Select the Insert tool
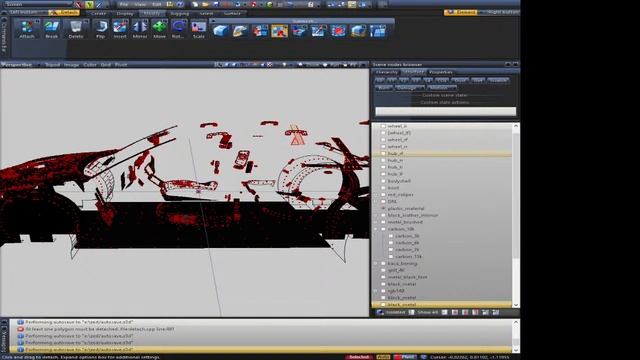Image resolution: width=640 pixels, height=360 pixels. click(x=120, y=29)
